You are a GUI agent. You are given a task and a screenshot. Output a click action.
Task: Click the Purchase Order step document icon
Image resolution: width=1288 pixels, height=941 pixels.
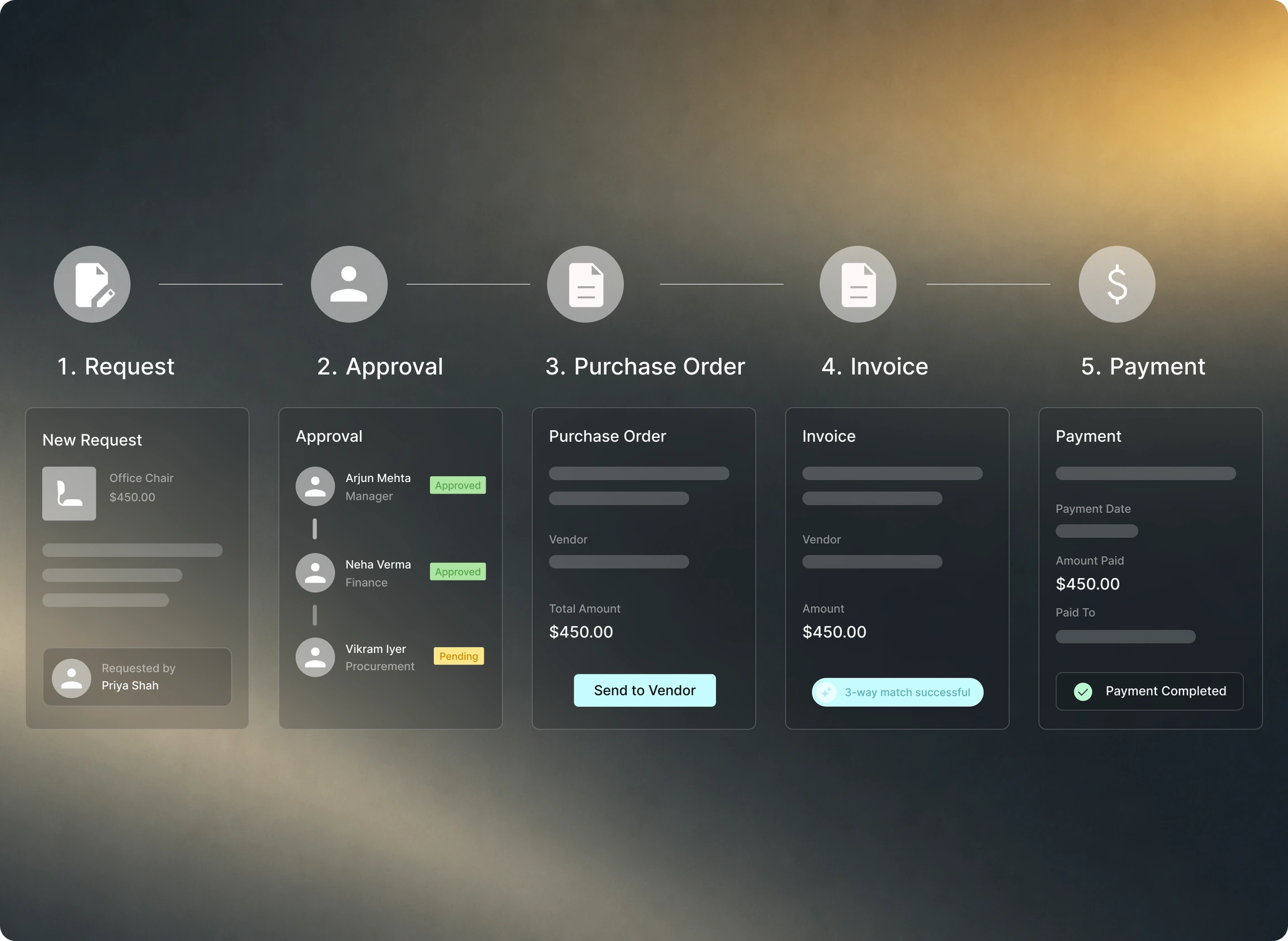[585, 284]
